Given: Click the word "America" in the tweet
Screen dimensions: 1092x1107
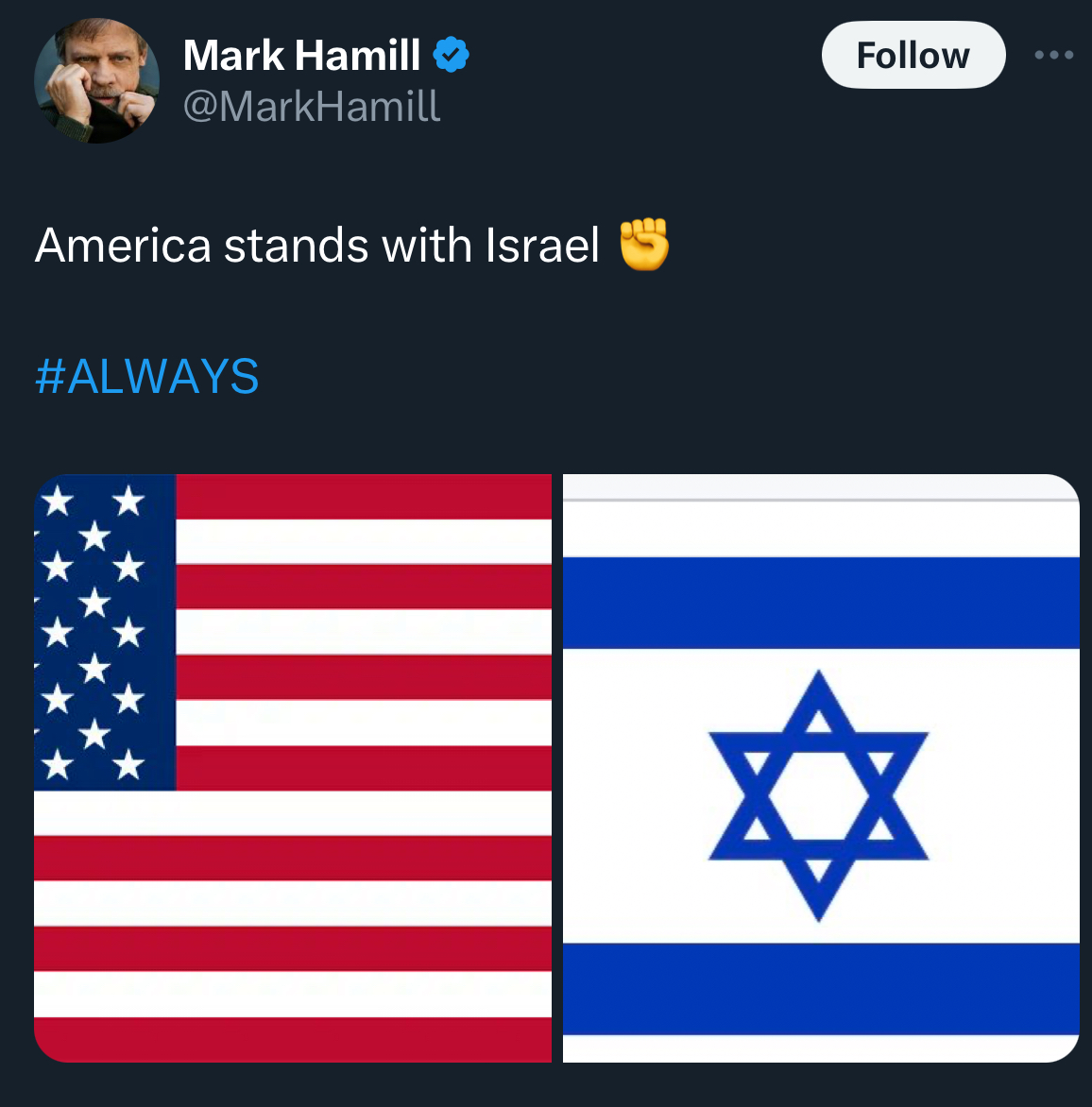Looking at the screenshot, I should pos(123,246).
